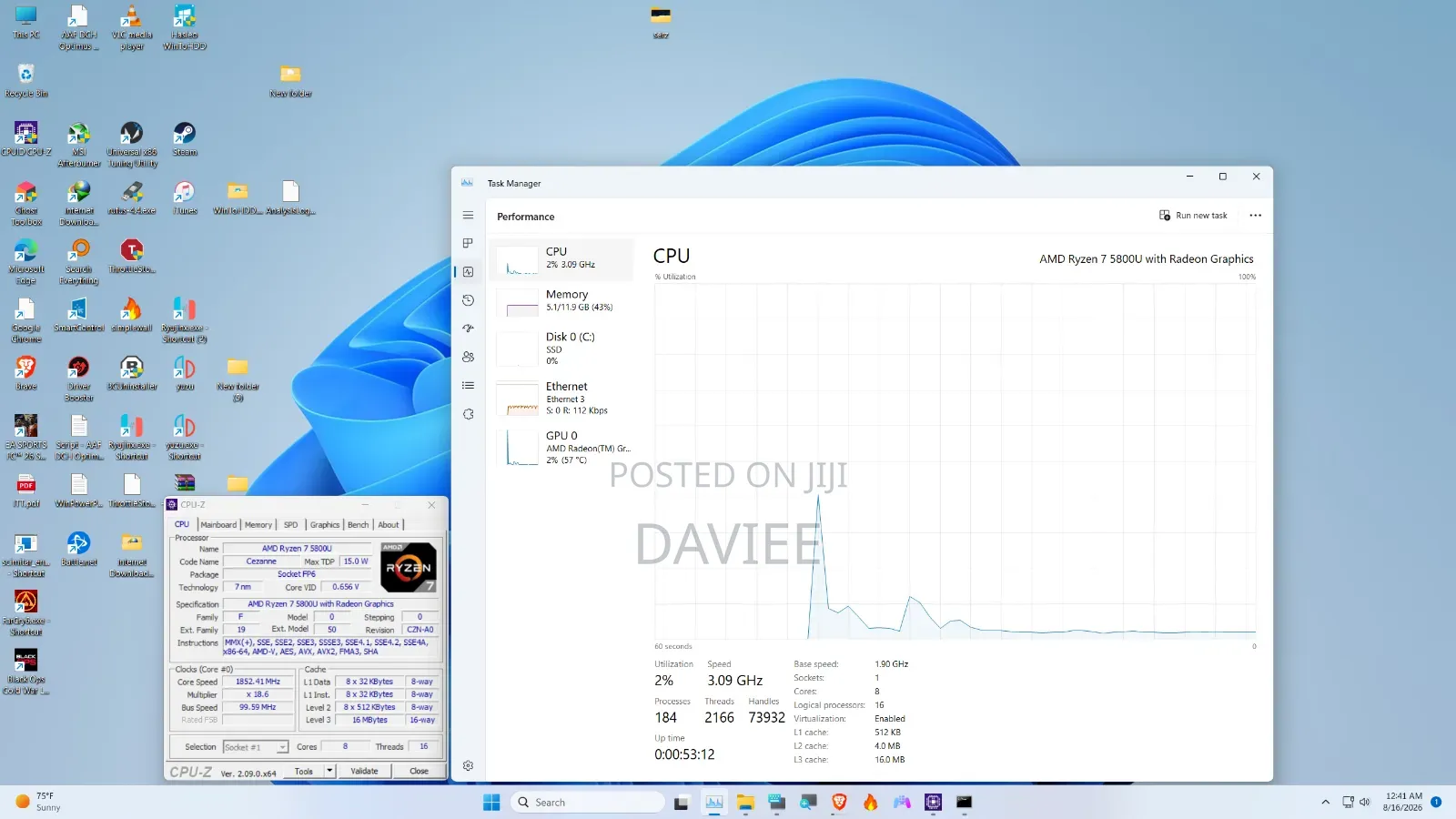The height and width of the screenshot is (819, 1456).
Task: Open MSI Afterburner desktop icon
Action: click(79, 145)
